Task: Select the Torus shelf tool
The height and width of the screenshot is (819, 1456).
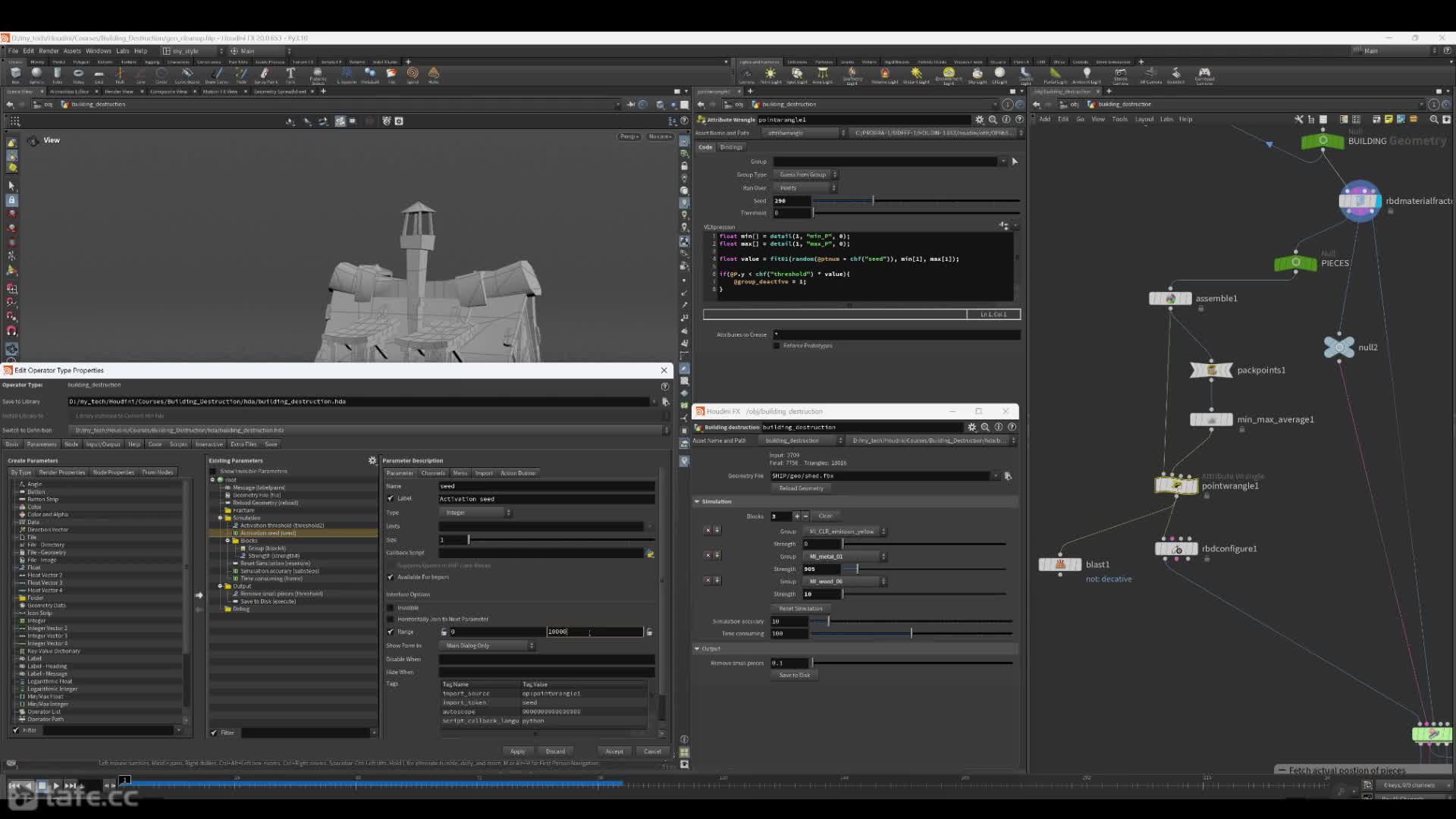Action: pos(78,75)
